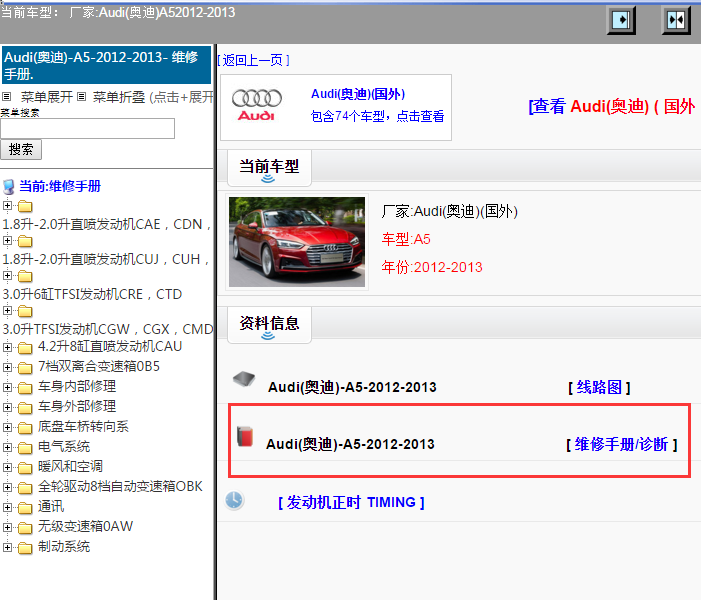Click folder icon for 4.2升8缸直喷发动机CAU
Image resolution: width=701 pixels, height=600 pixels.
coord(25,347)
